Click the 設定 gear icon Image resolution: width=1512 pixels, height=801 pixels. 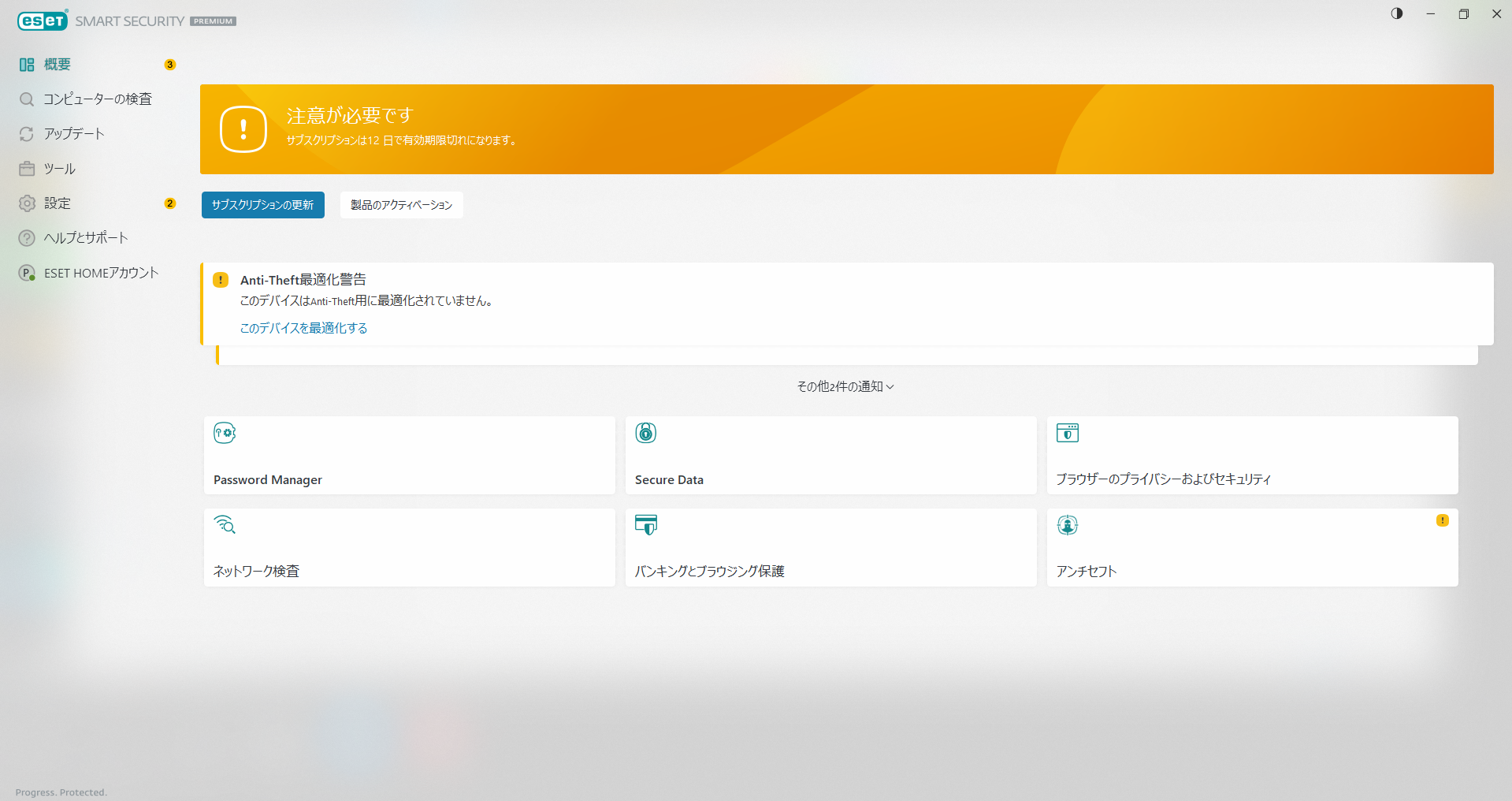pyautogui.click(x=27, y=203)
